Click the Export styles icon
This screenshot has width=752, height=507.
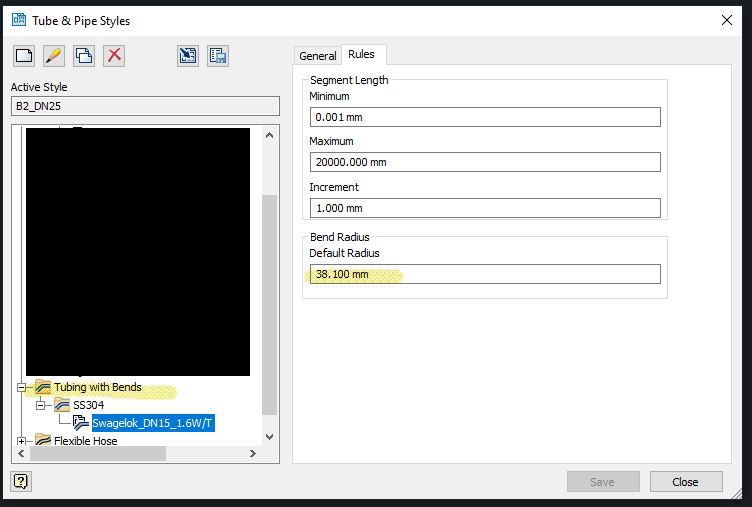click(218, 56)
